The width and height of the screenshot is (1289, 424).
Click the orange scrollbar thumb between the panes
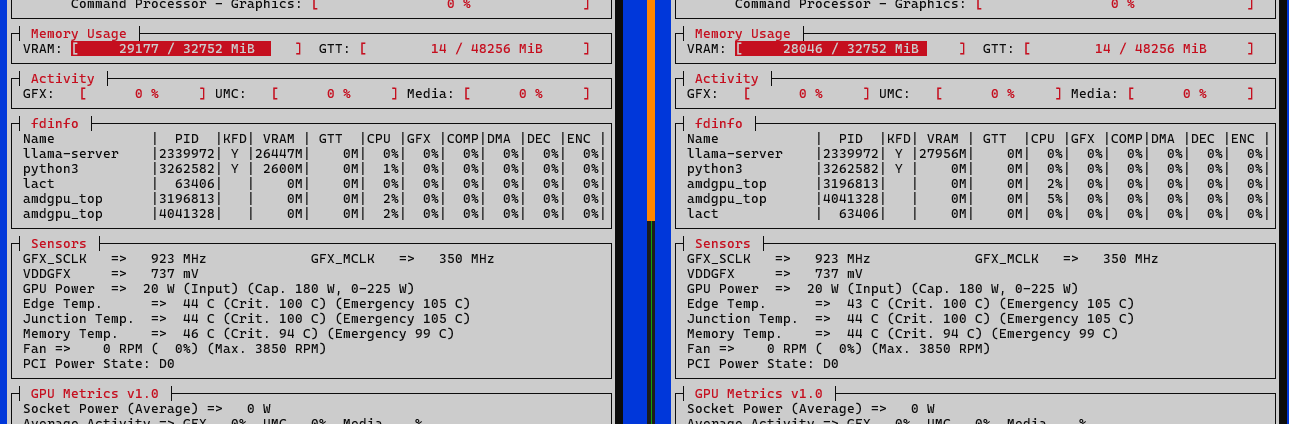point(651,110)
